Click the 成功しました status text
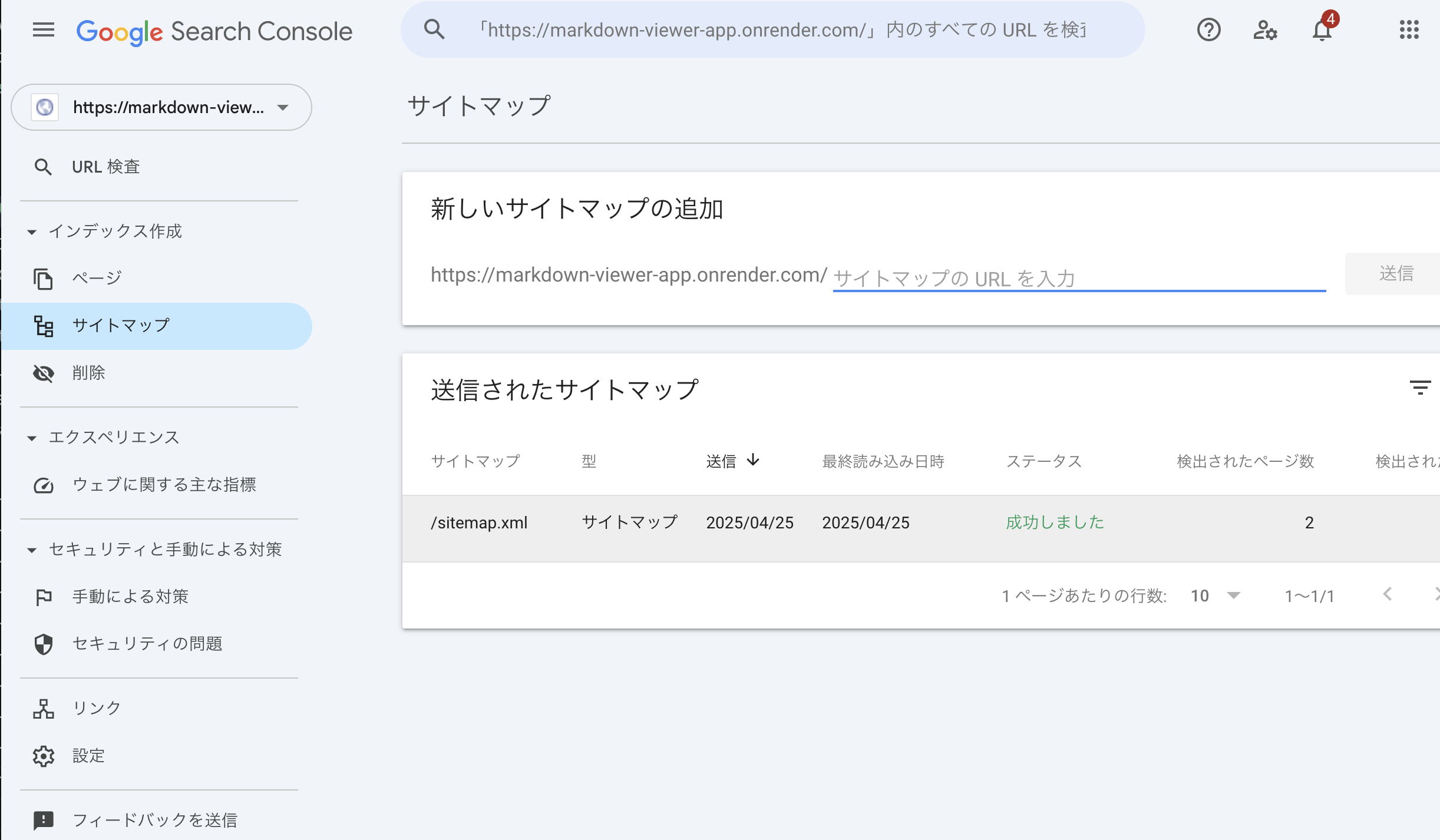 pyautogui.click(x=1055, y=522)
